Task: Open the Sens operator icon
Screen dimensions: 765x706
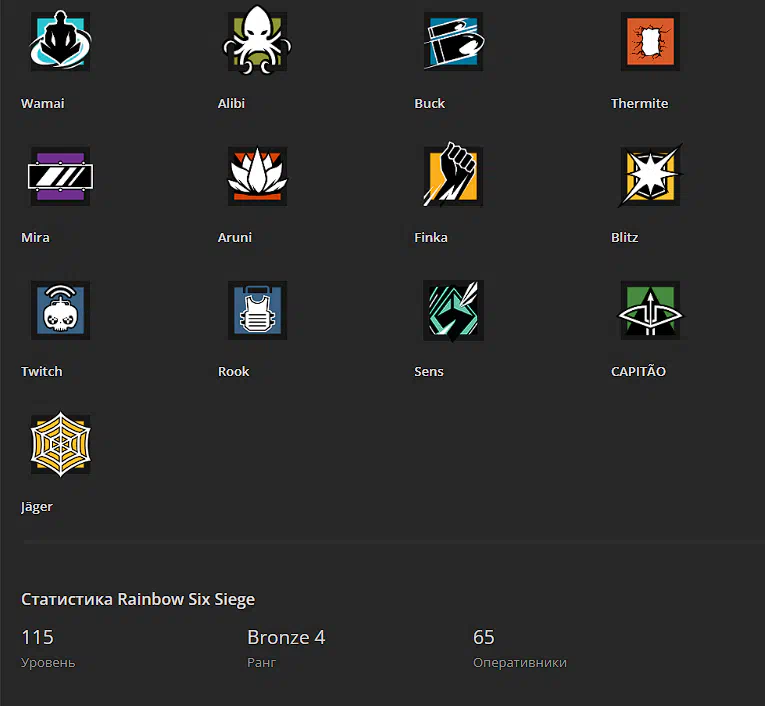Action: [454, 310]
